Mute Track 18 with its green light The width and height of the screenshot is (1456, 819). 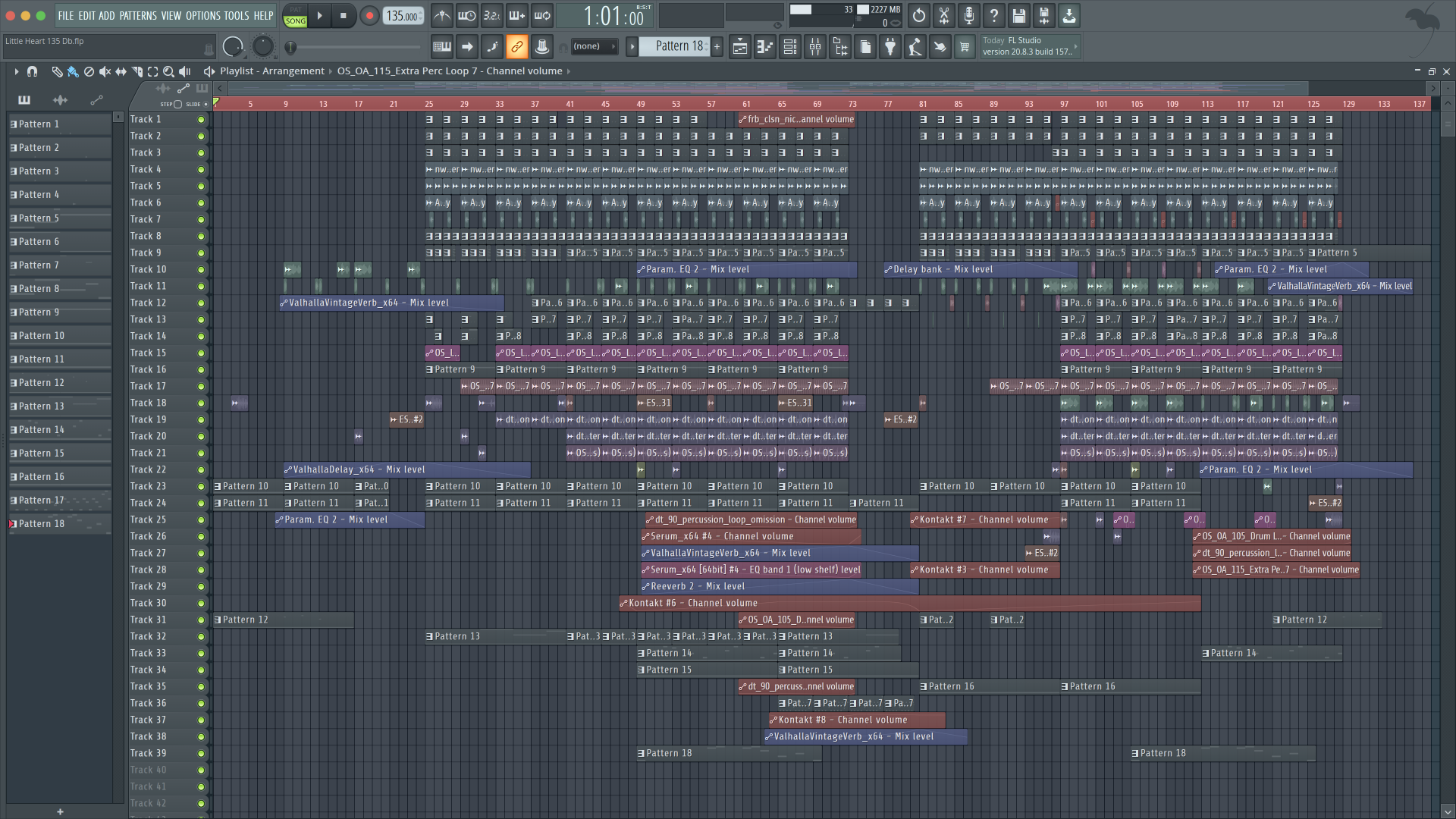point(201,403)
